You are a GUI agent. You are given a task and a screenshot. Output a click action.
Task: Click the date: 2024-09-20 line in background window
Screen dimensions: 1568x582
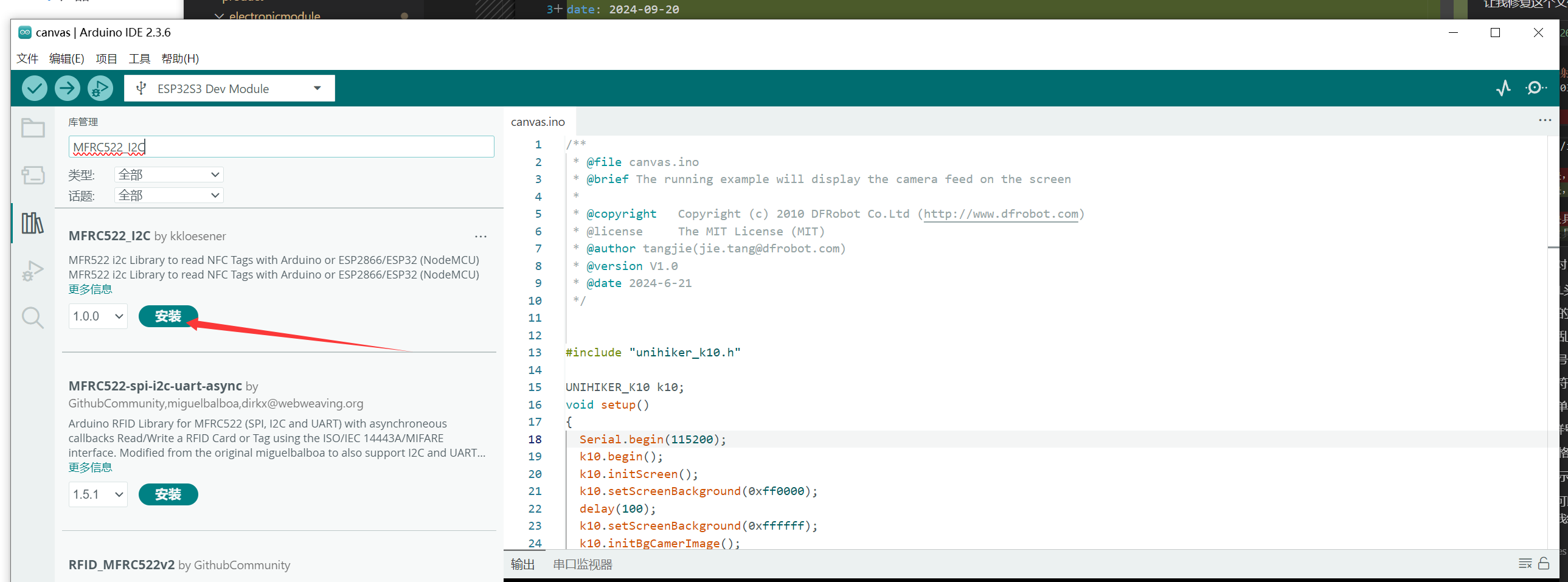[x=623, y=9]
